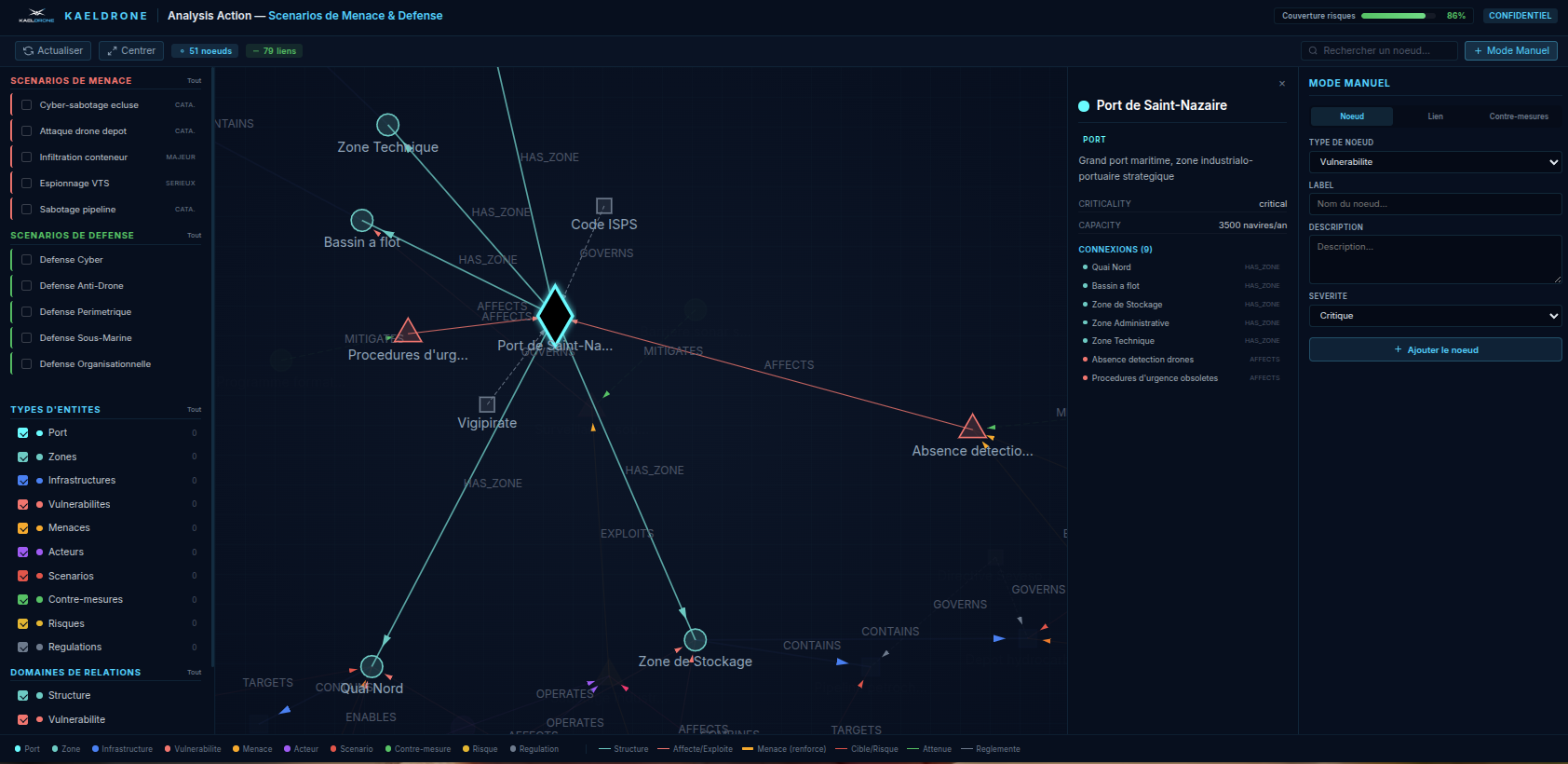Enable Cyber-sabotage ecluse scenario checkbox

[x=27, y=105]
